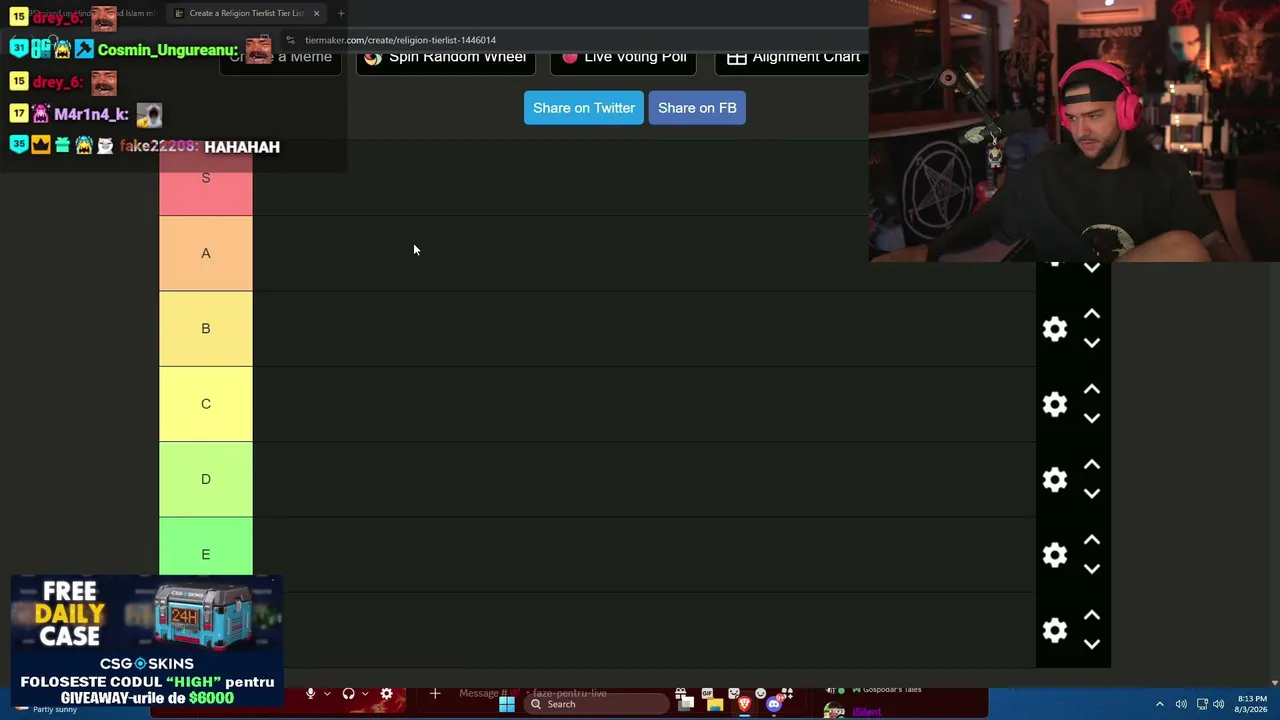
Task: Open settings gear for tier B row
Action: click(1055, 329)
